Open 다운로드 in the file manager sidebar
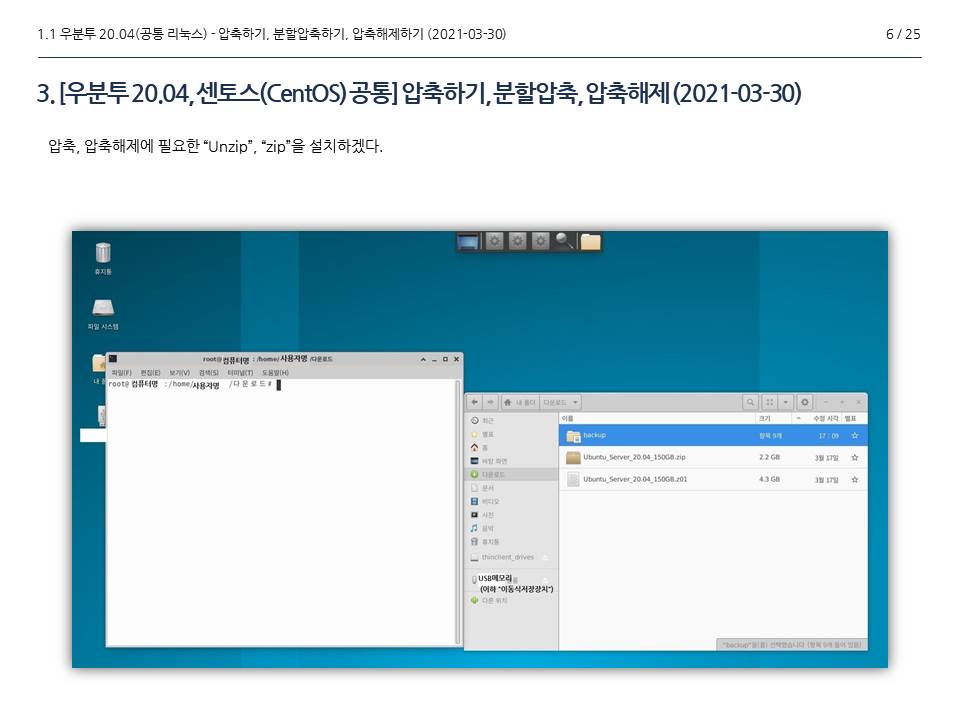The width and height of the screenshot is (960, 720). (x=511, y=474)
